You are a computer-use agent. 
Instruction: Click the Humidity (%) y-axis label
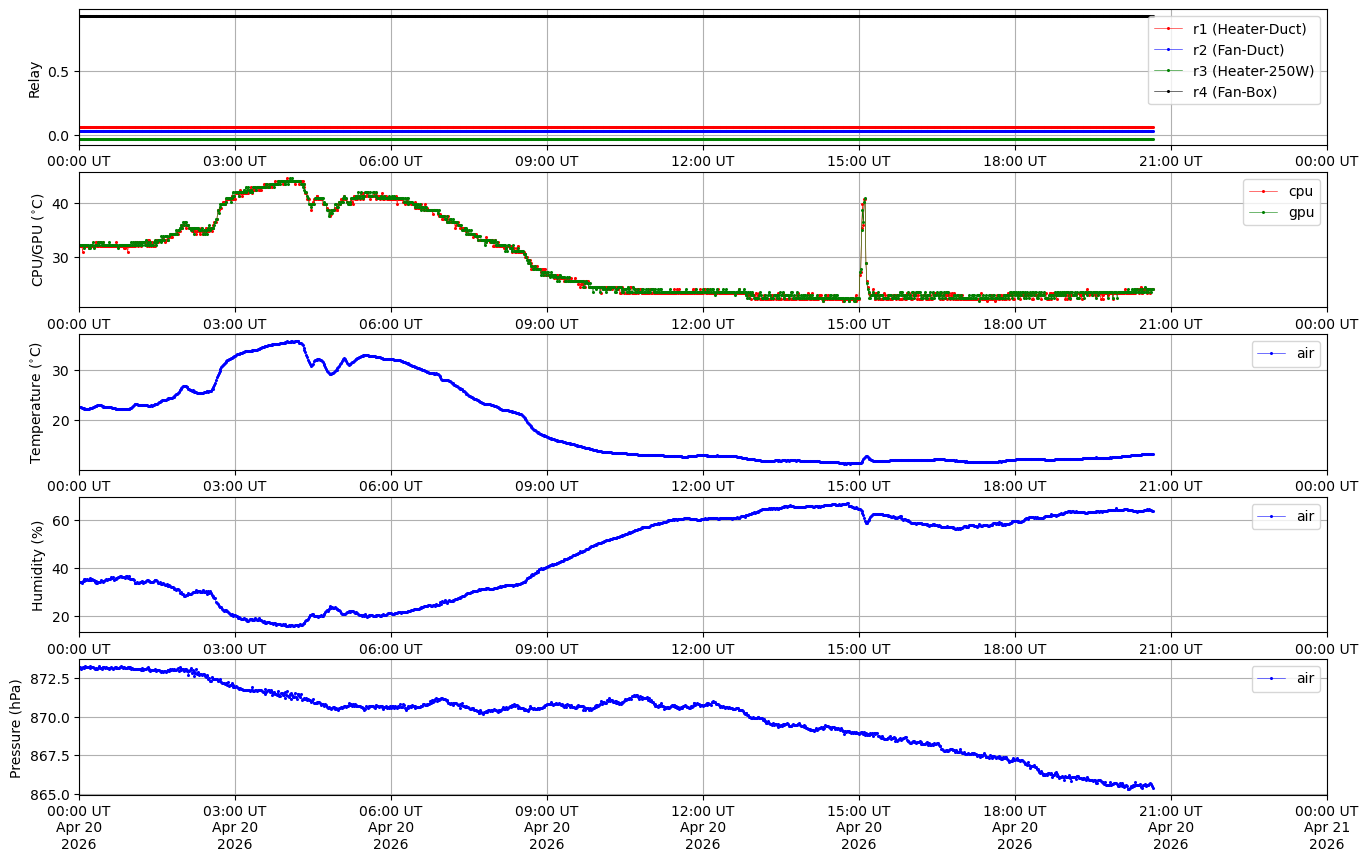tap(38, 565)
